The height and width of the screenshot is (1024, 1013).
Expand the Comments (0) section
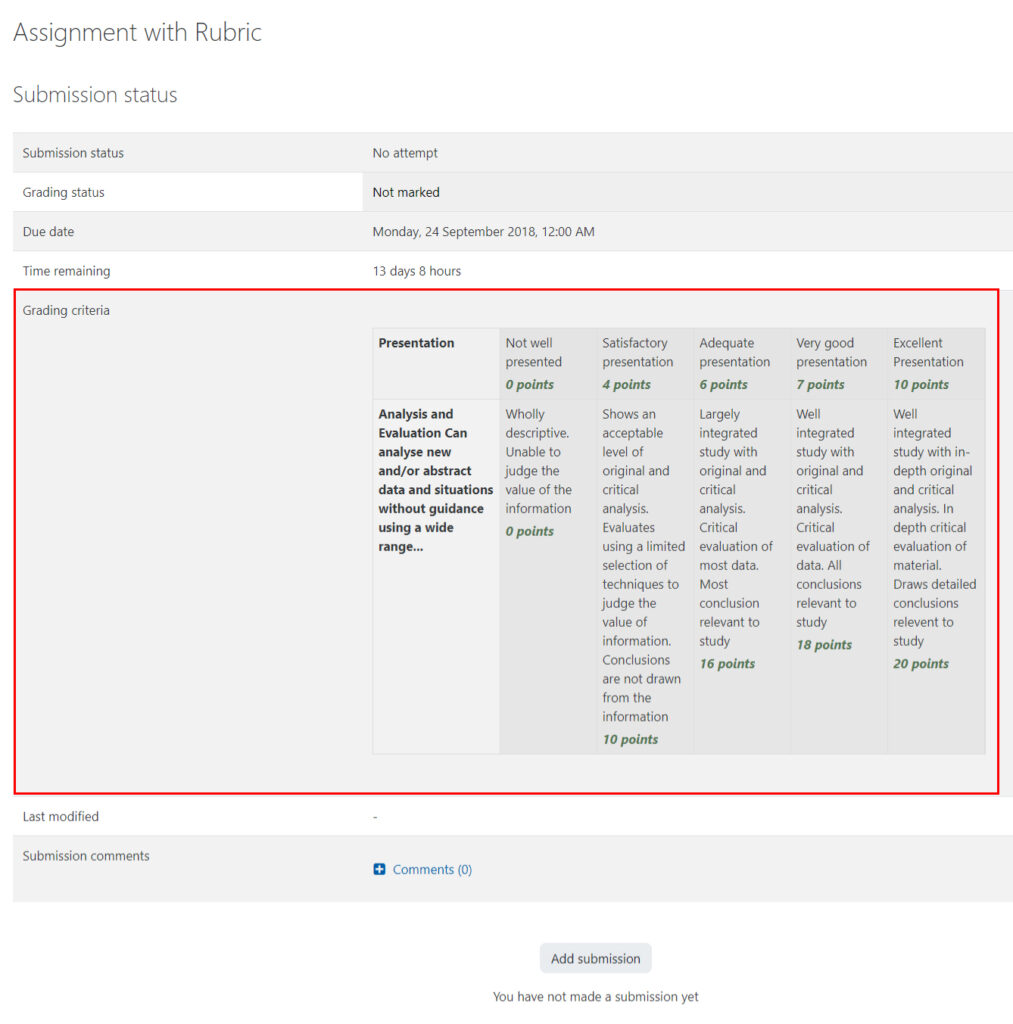430,869
